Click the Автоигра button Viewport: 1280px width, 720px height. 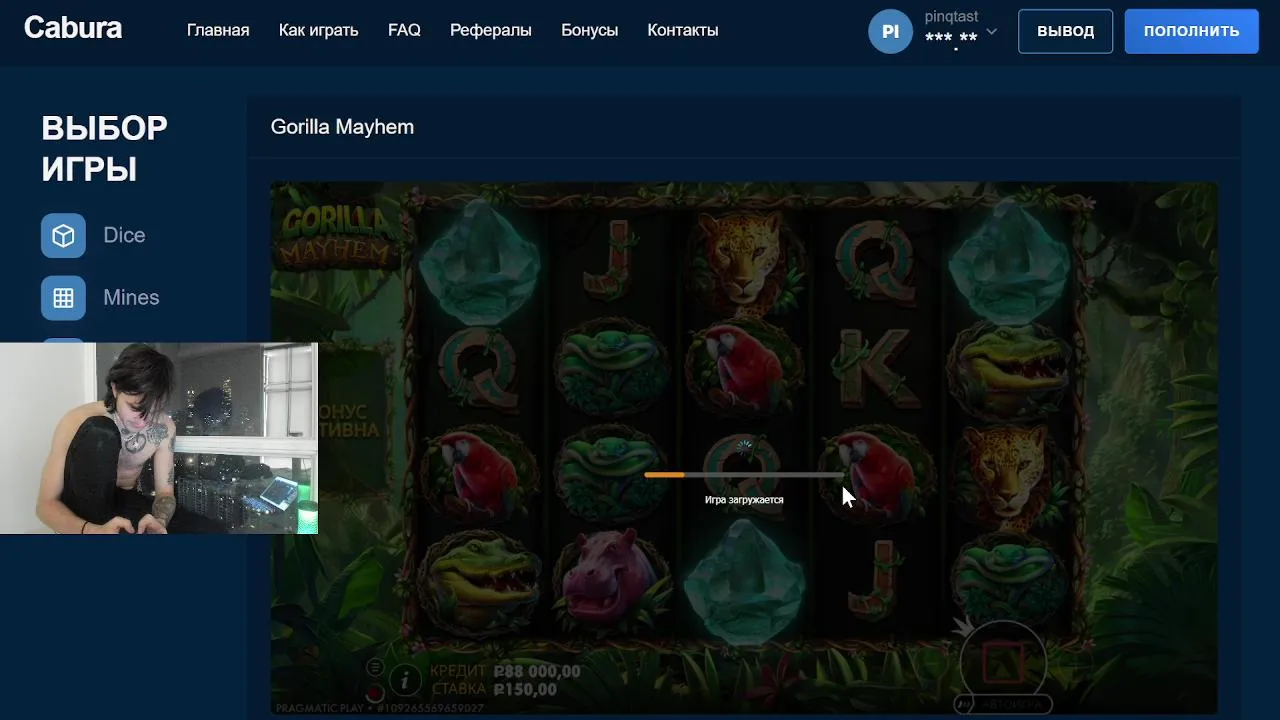click(x=1003, y=704)
